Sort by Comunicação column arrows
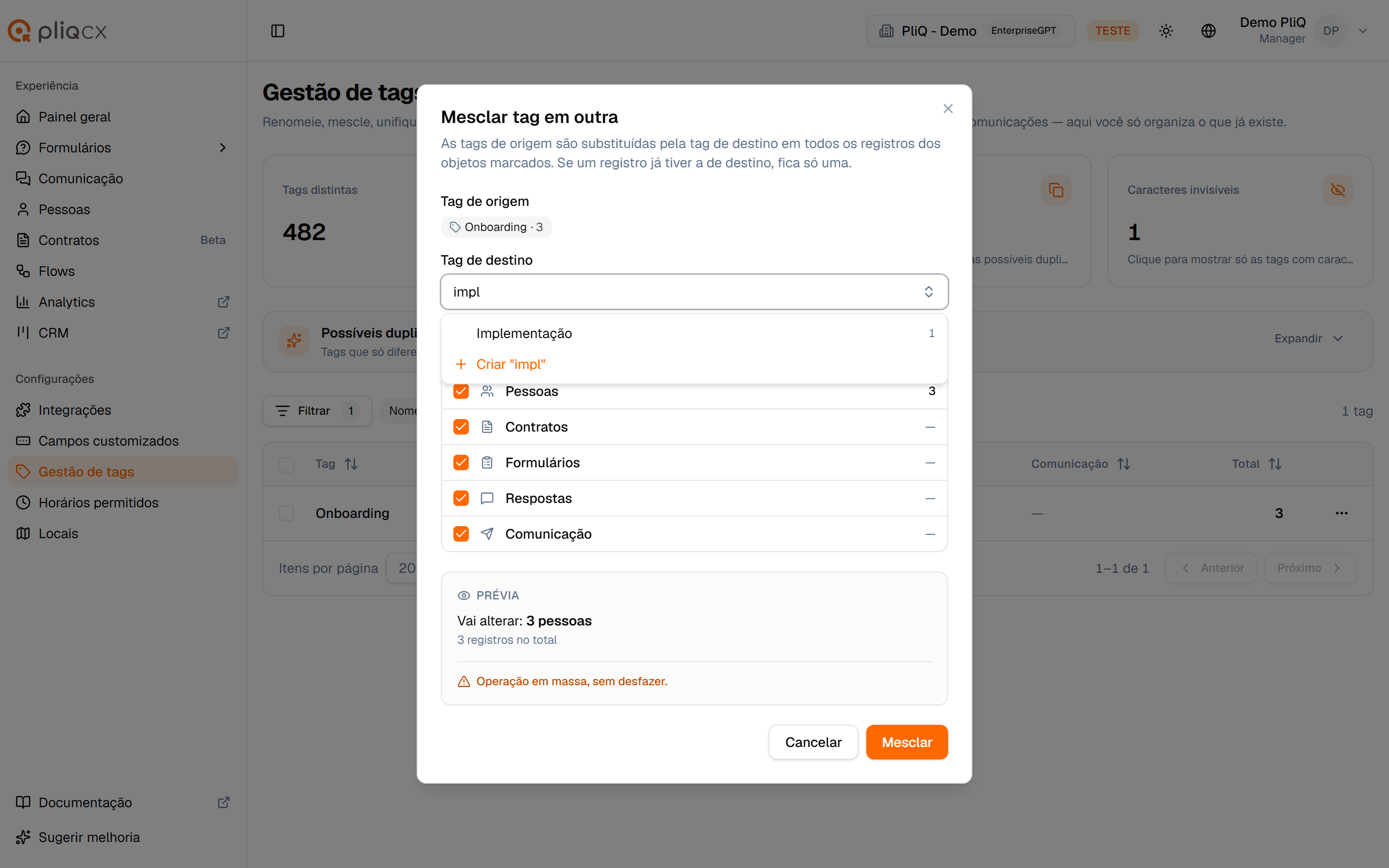Screen dimensions: 1389x868 1124,464
